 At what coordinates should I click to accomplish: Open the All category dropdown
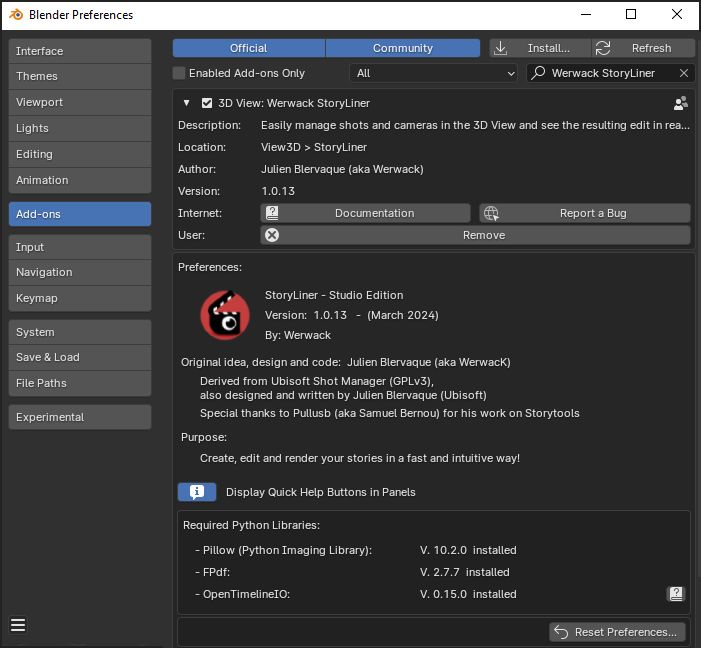433,73
